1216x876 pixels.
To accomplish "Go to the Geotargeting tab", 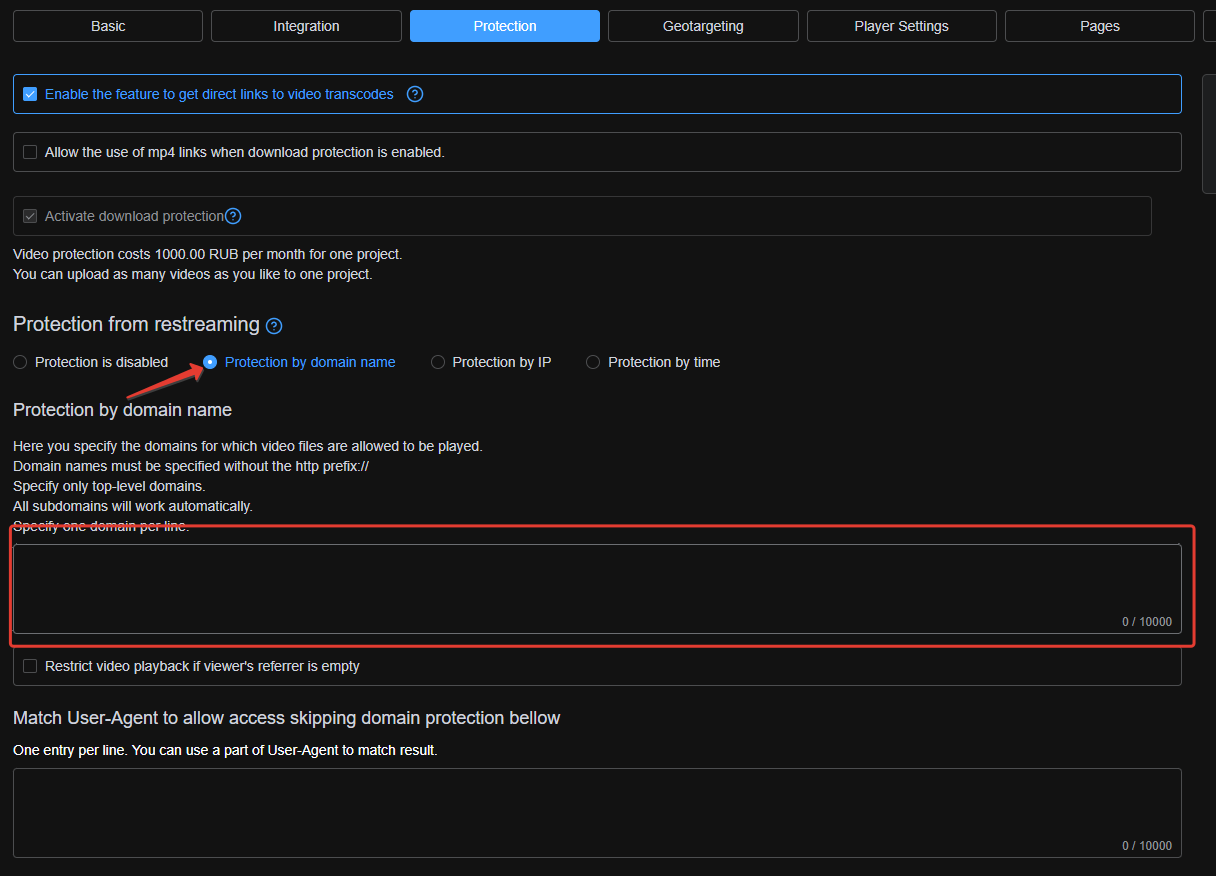I will 703,26.
